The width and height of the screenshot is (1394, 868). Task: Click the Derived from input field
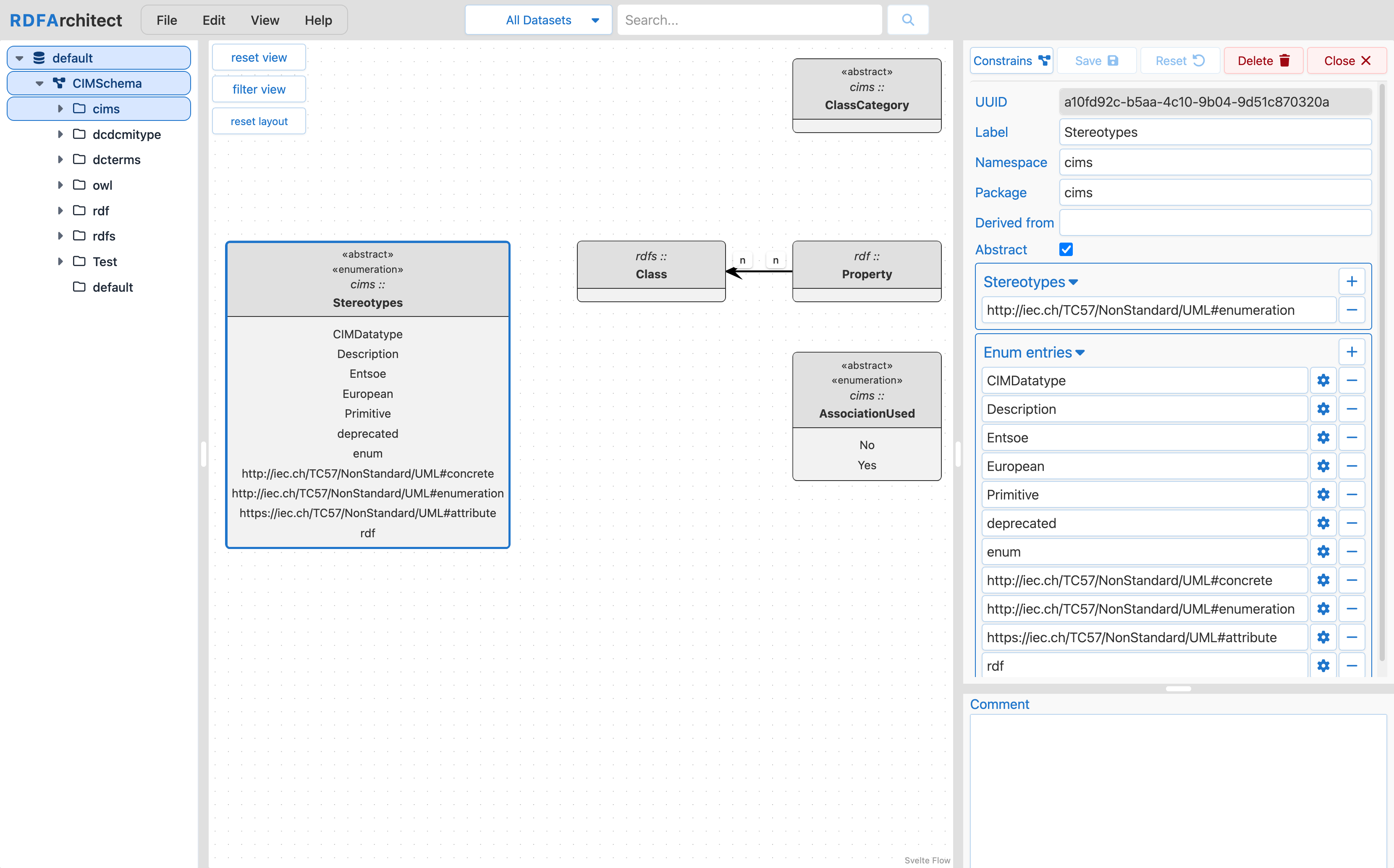pos(1215,223)
